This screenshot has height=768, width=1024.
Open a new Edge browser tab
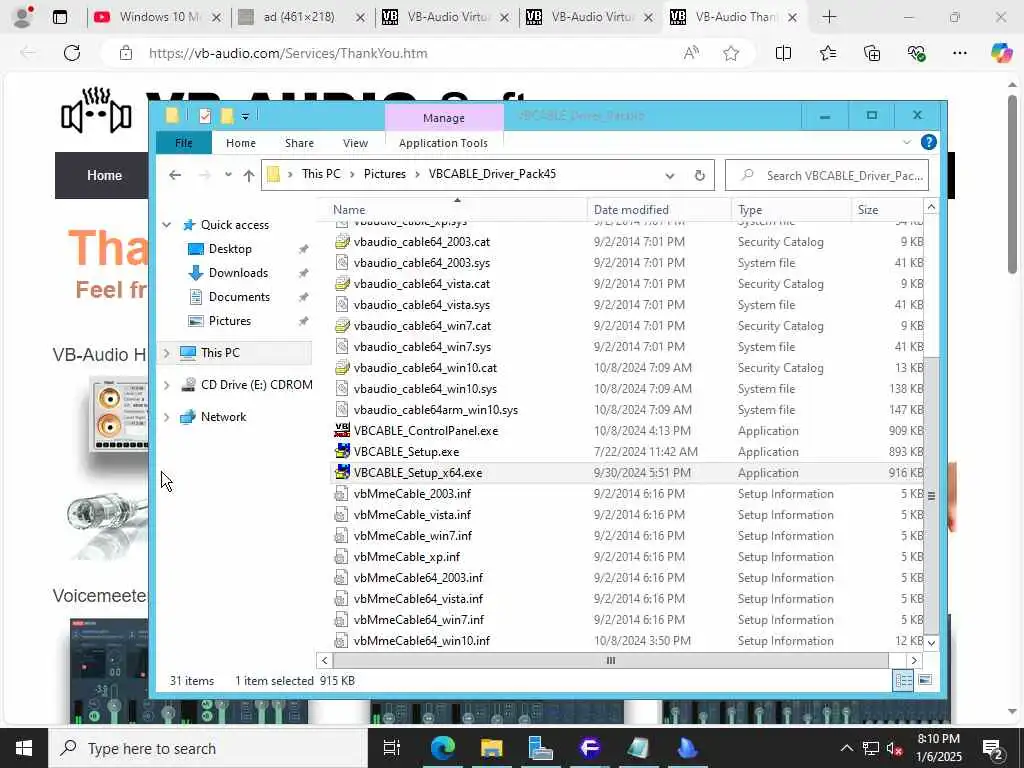click(x=829, y=17)
